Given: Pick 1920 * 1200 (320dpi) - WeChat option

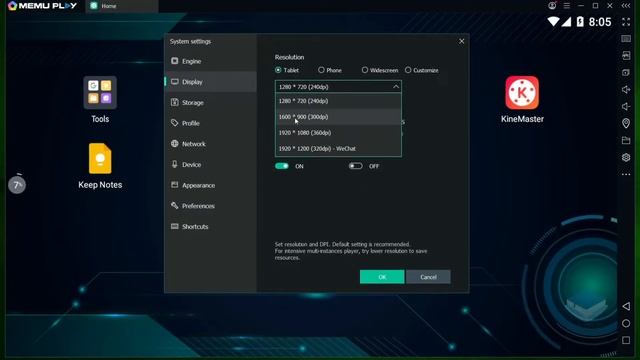Looking at the screenshot, I should click(x=338, y=149).
